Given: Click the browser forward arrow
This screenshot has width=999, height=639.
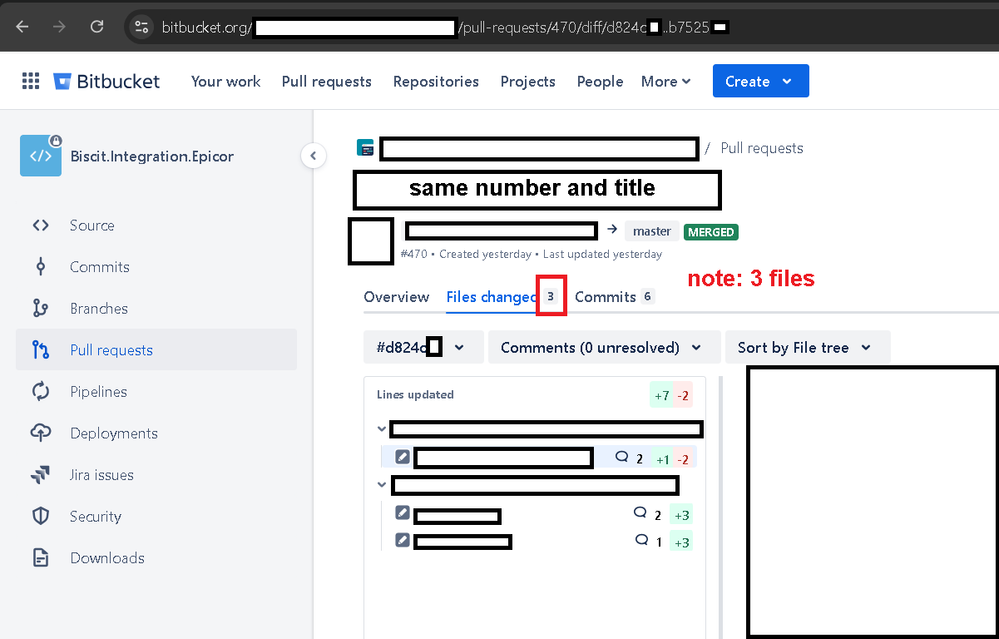Looking at the screenshot, I should point(59,27).
